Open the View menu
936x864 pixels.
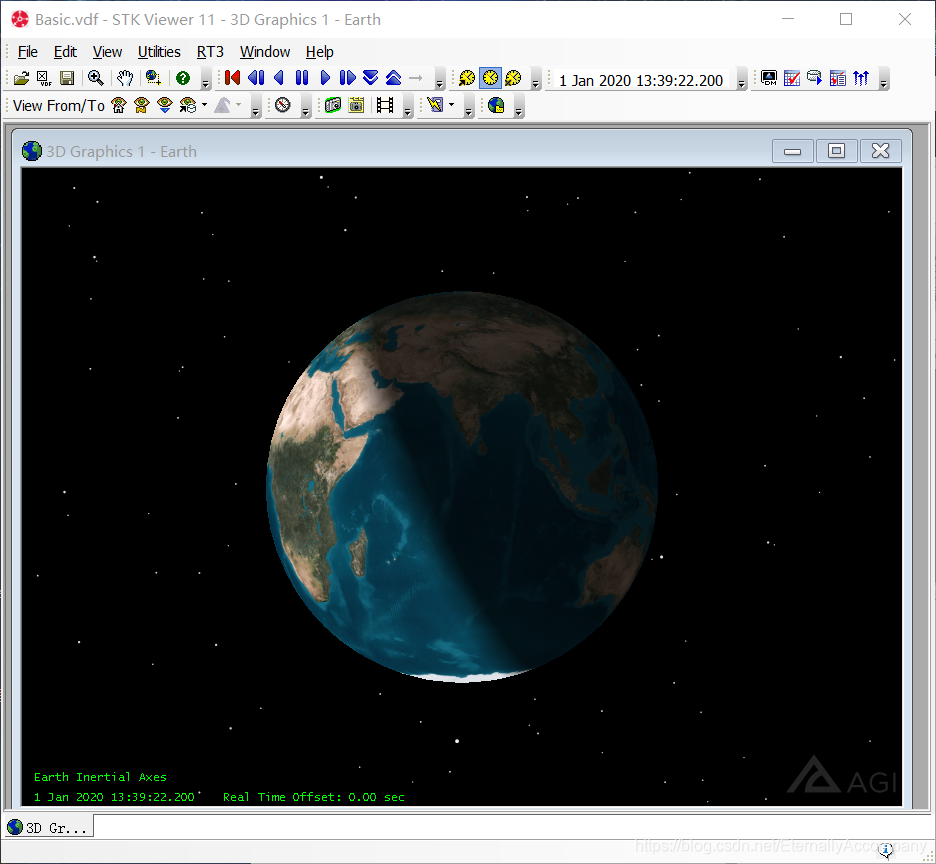point(107,52)
